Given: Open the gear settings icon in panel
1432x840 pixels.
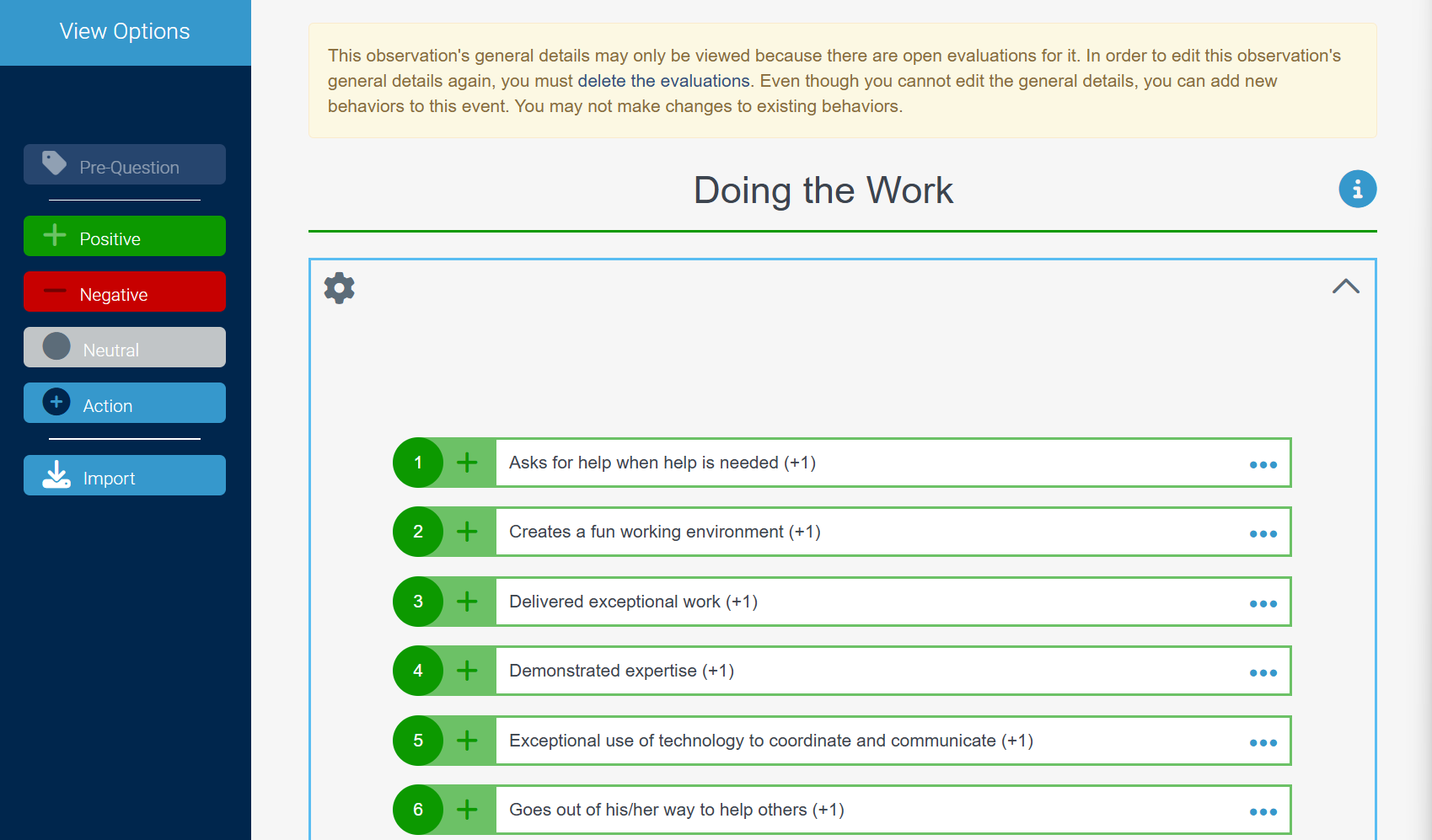Looking at the screenshot, I should coord(340,288).
